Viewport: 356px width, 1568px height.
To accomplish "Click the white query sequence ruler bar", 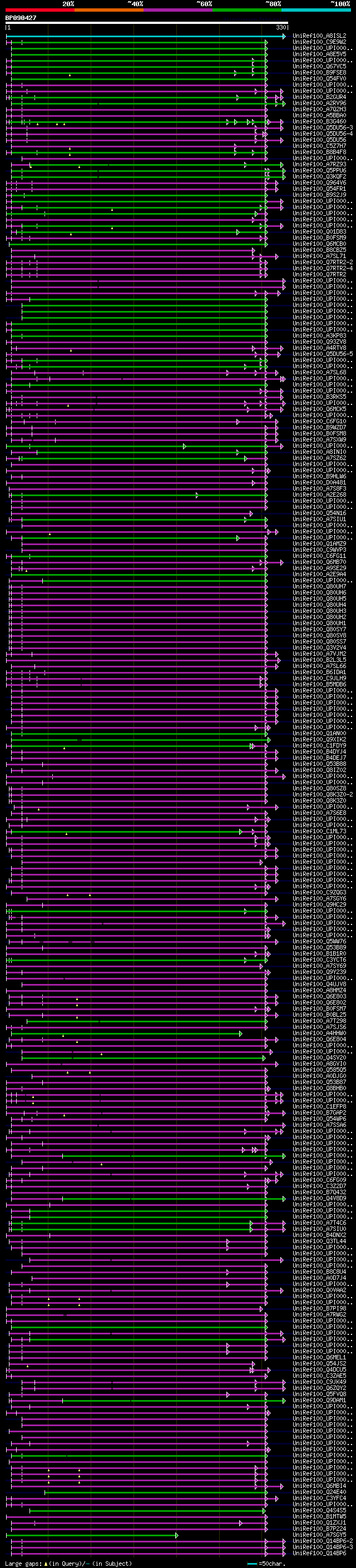I will [x=147, y=23].
